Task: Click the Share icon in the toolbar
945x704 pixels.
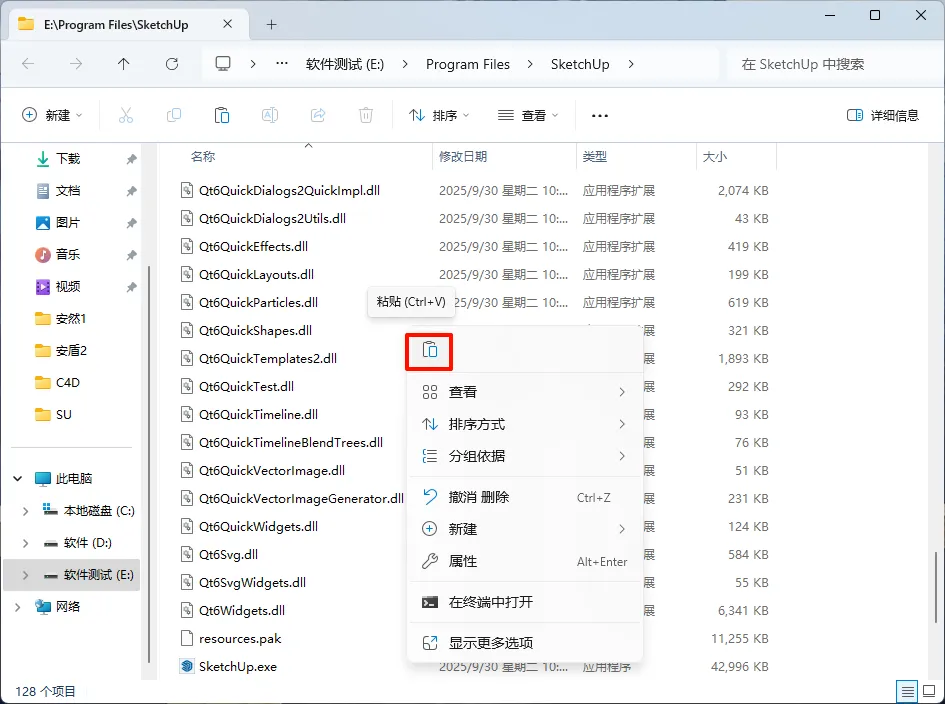Action: point(318,115)
